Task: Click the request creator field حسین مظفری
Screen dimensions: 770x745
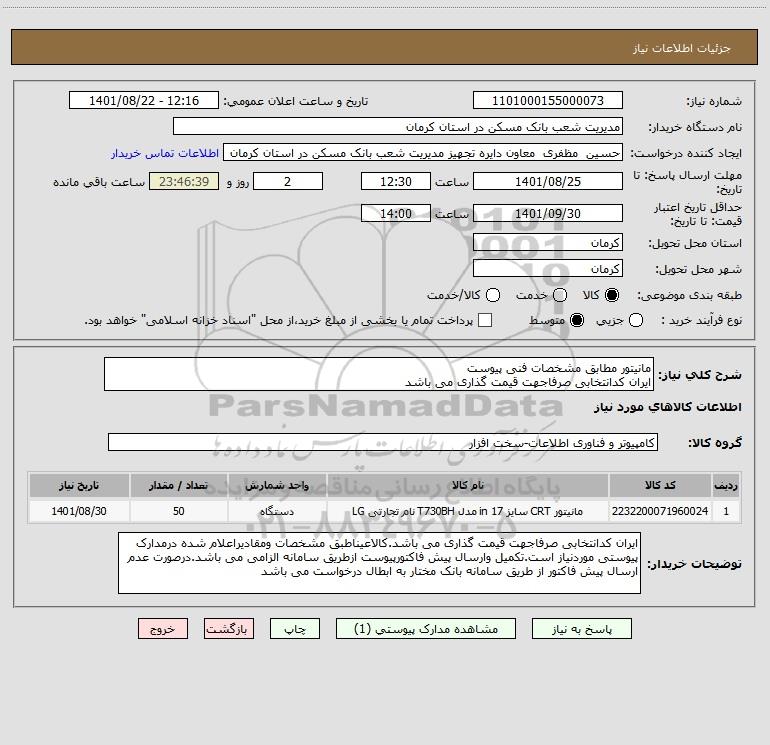Action: (423, 153)
